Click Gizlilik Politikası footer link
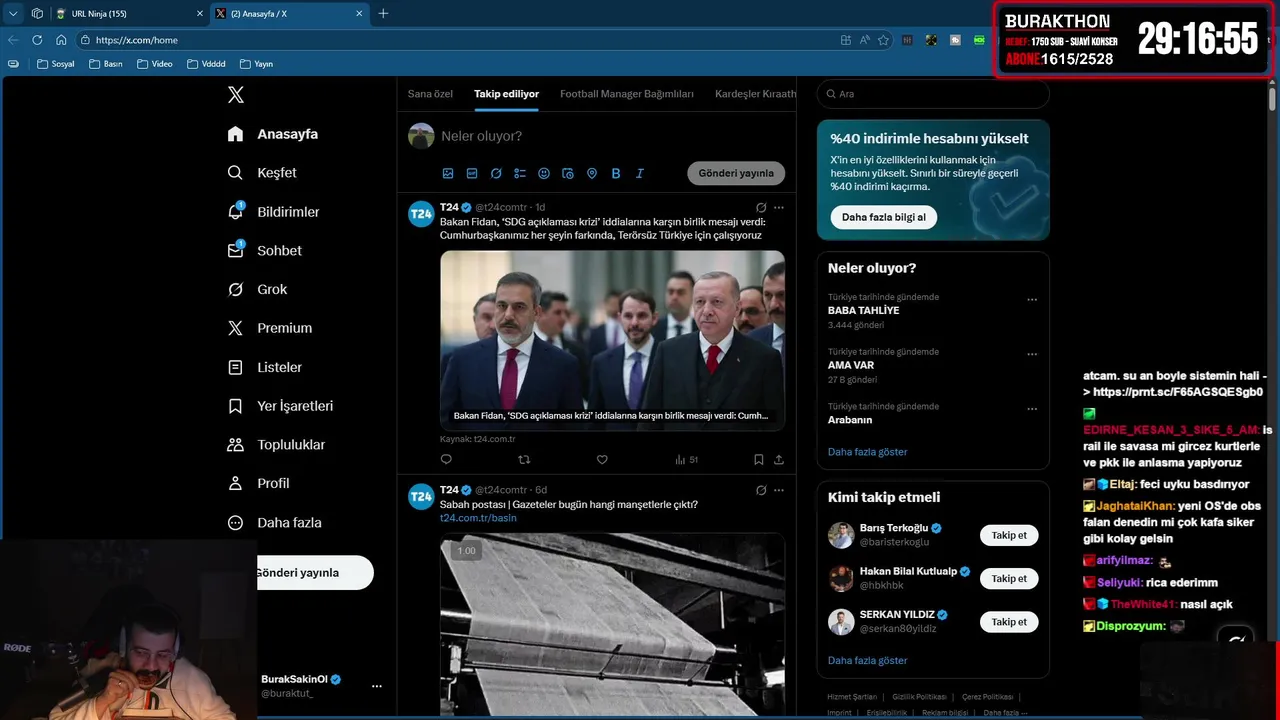The width and height of the screenshot is (1280, 720). coord(919,697)
